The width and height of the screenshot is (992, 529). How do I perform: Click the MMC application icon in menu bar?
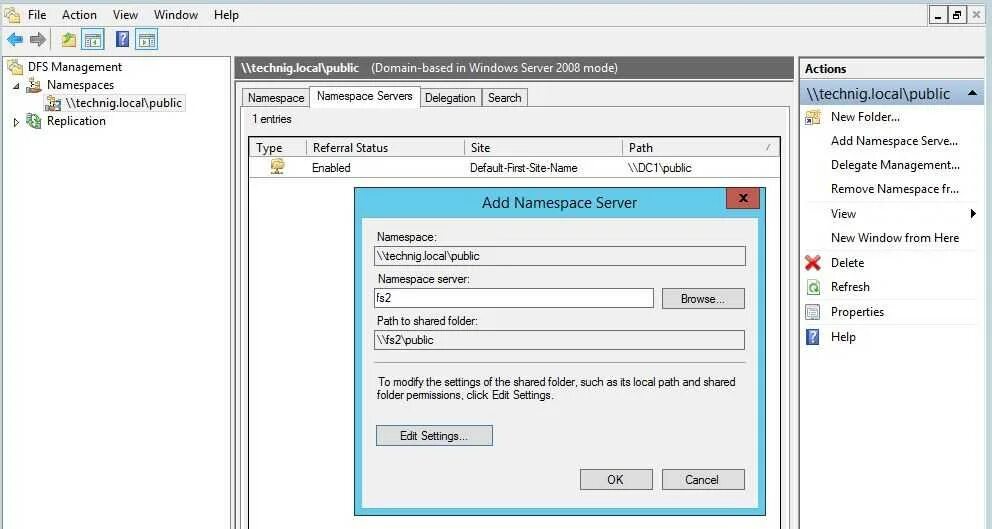point(13,14)
